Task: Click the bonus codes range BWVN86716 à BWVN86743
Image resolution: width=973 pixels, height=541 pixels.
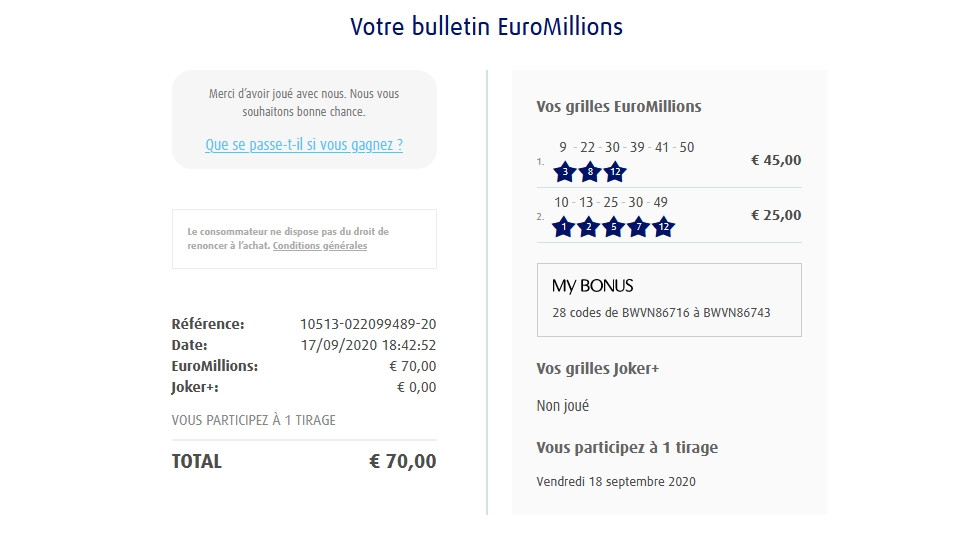Action: point(661,312)
